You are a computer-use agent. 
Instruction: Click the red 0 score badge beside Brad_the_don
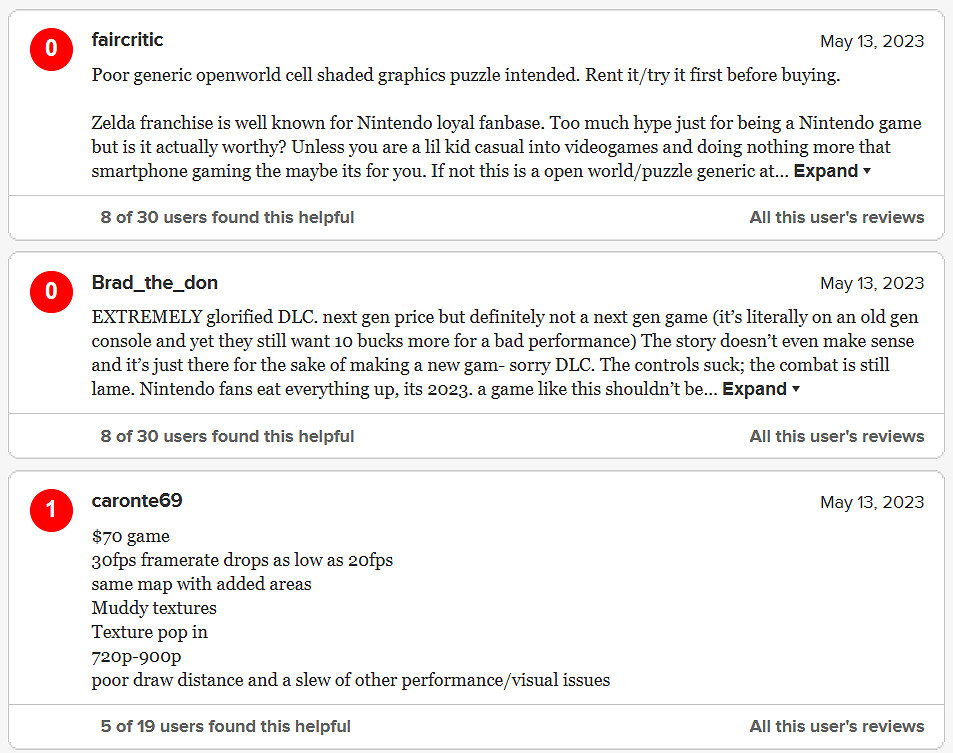[51, 291]
